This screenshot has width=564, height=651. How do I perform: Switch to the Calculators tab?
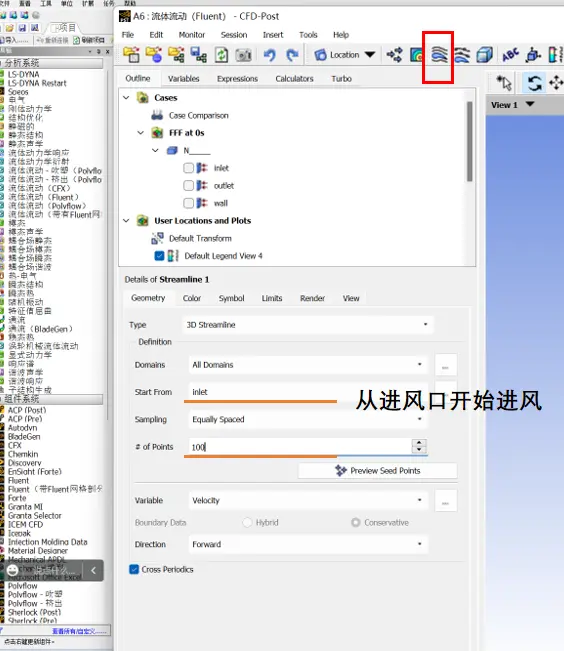pyautogui.click(x=294, y=79)
